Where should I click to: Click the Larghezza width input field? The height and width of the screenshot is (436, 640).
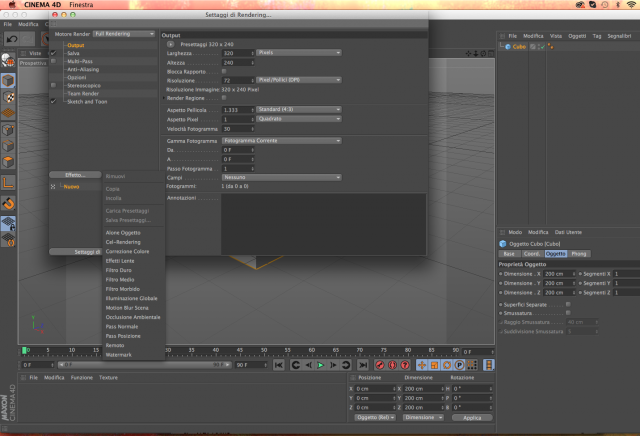click(238, 53)
